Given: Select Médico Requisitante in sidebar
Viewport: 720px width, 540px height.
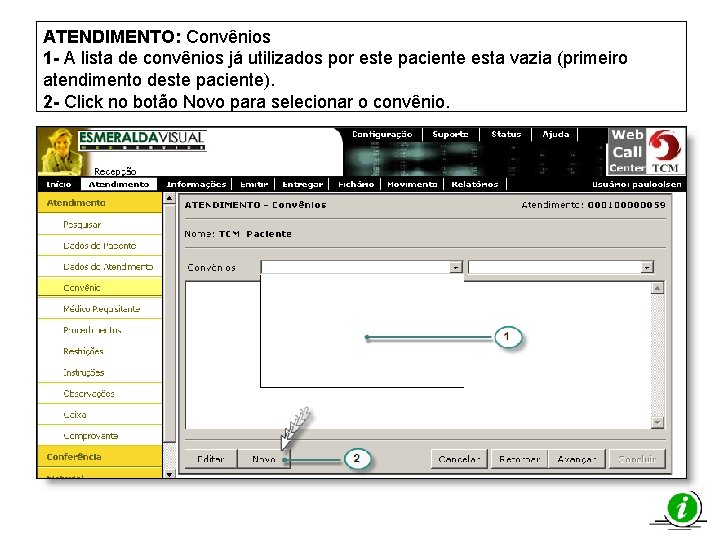Looking at the screenshot, I should coord(100,309).
